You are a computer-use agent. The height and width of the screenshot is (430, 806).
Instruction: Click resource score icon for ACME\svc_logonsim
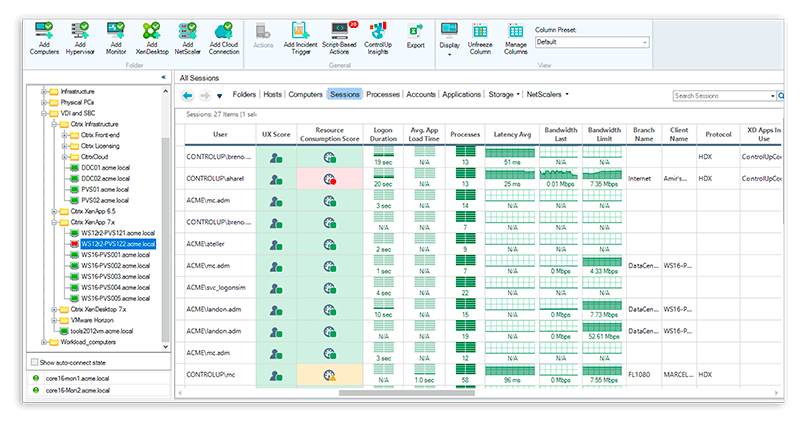point(329,288)
